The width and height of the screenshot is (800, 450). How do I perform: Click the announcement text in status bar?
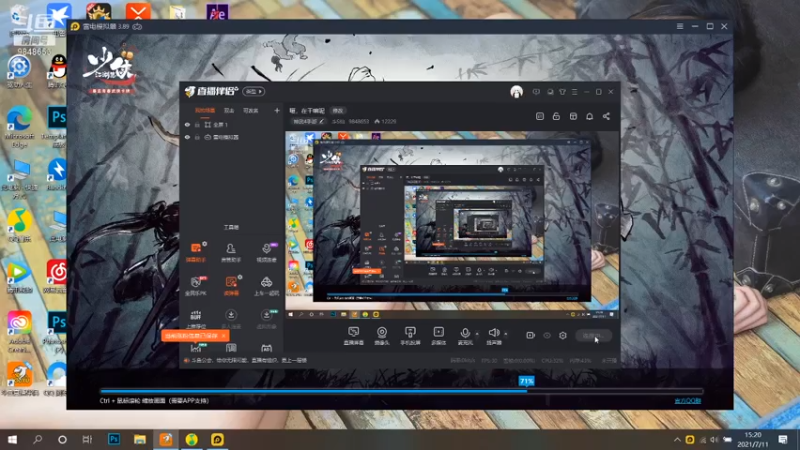pyautogui.click(x=248, y=360)
